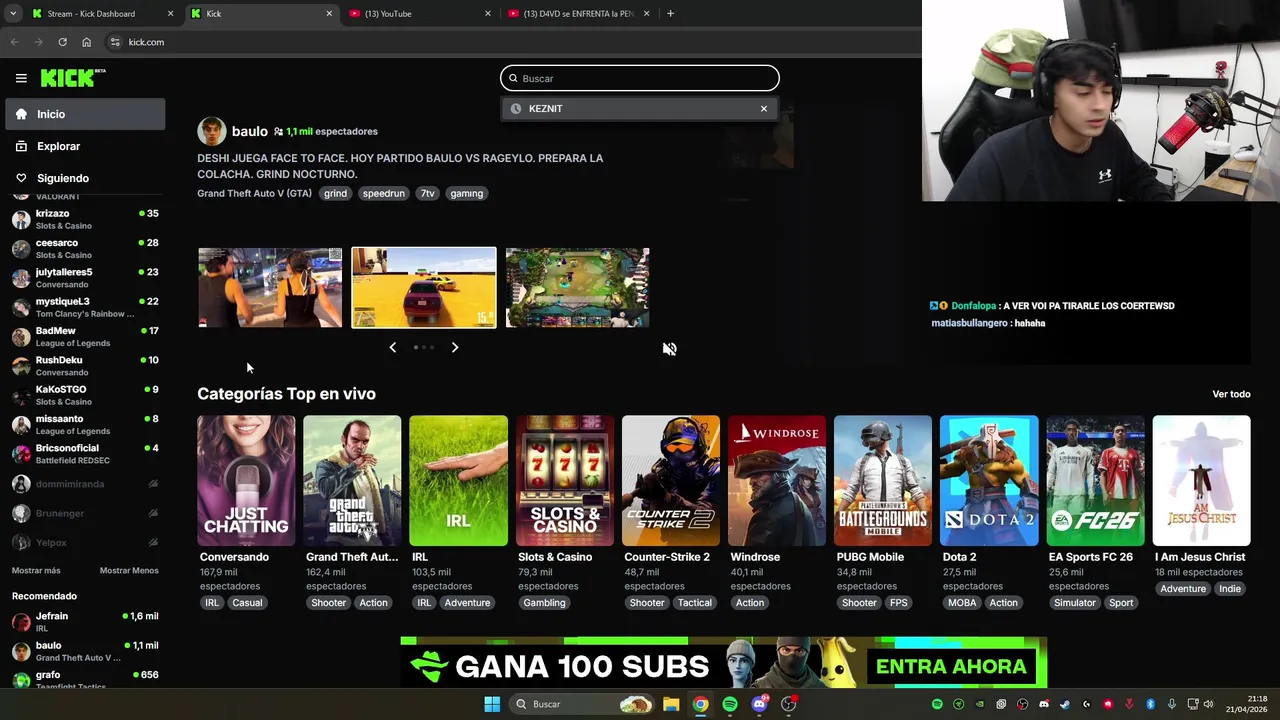Open a new browser tab
1280x720 pixels.
click(670, 14)
